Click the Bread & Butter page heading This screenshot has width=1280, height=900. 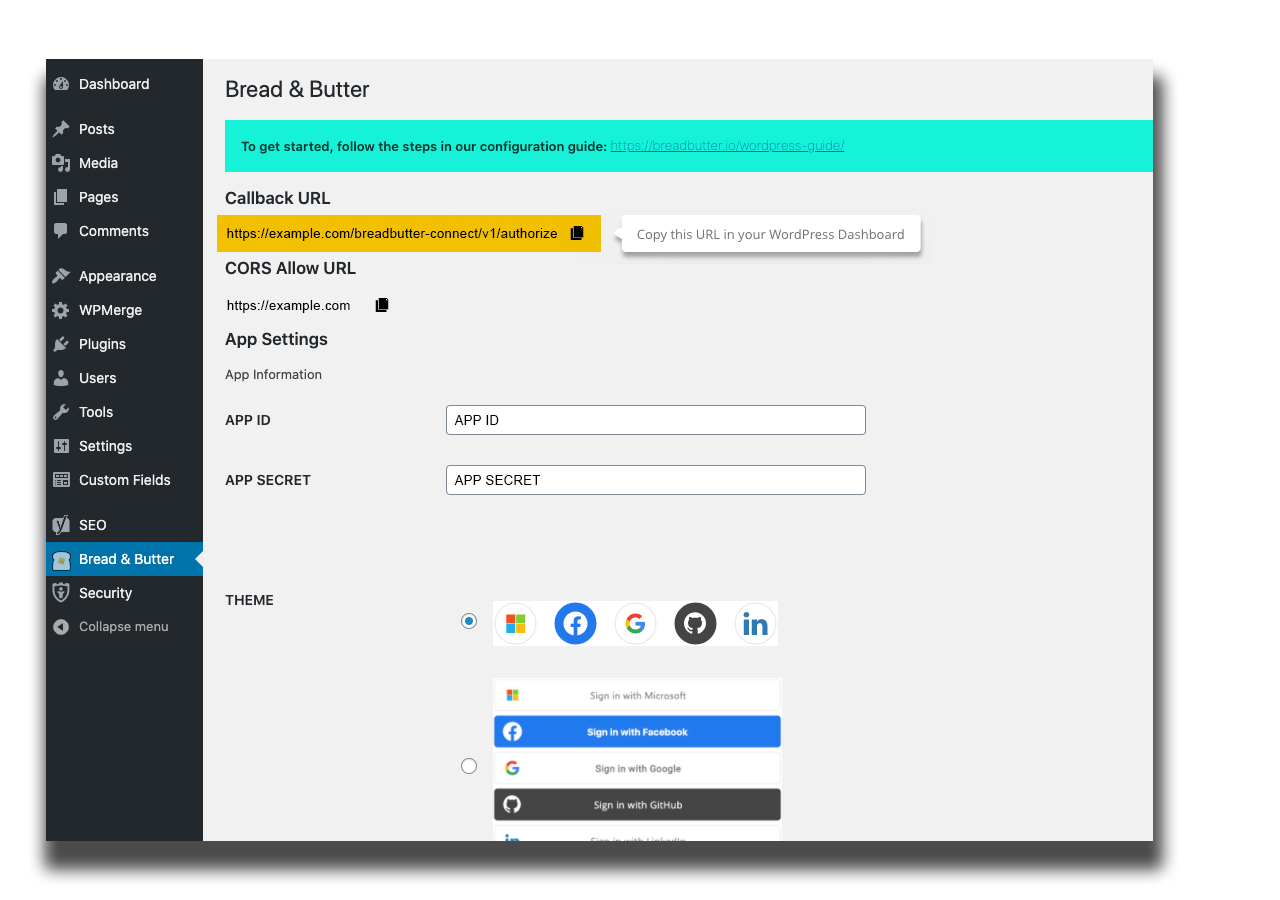click(297, 89)
